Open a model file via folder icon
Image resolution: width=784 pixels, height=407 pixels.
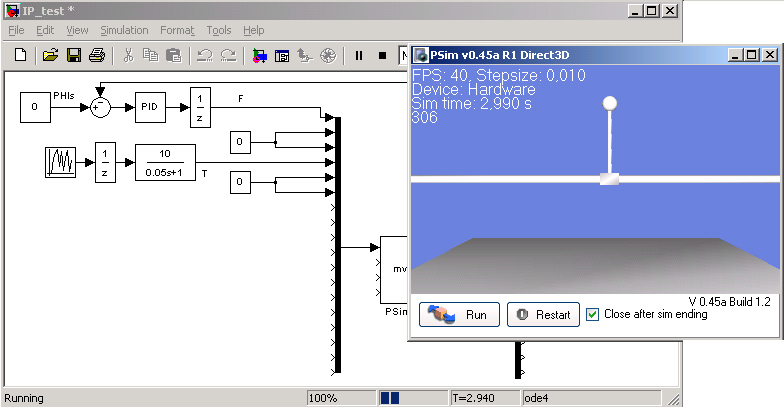click(50, 56)
